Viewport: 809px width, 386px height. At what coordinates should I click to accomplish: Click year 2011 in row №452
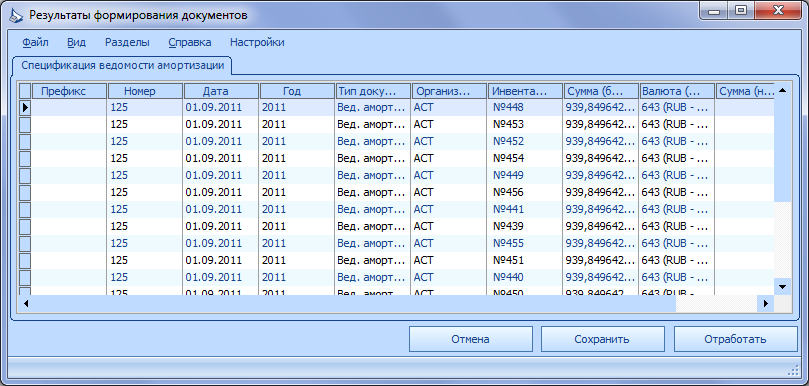[297, 141]
